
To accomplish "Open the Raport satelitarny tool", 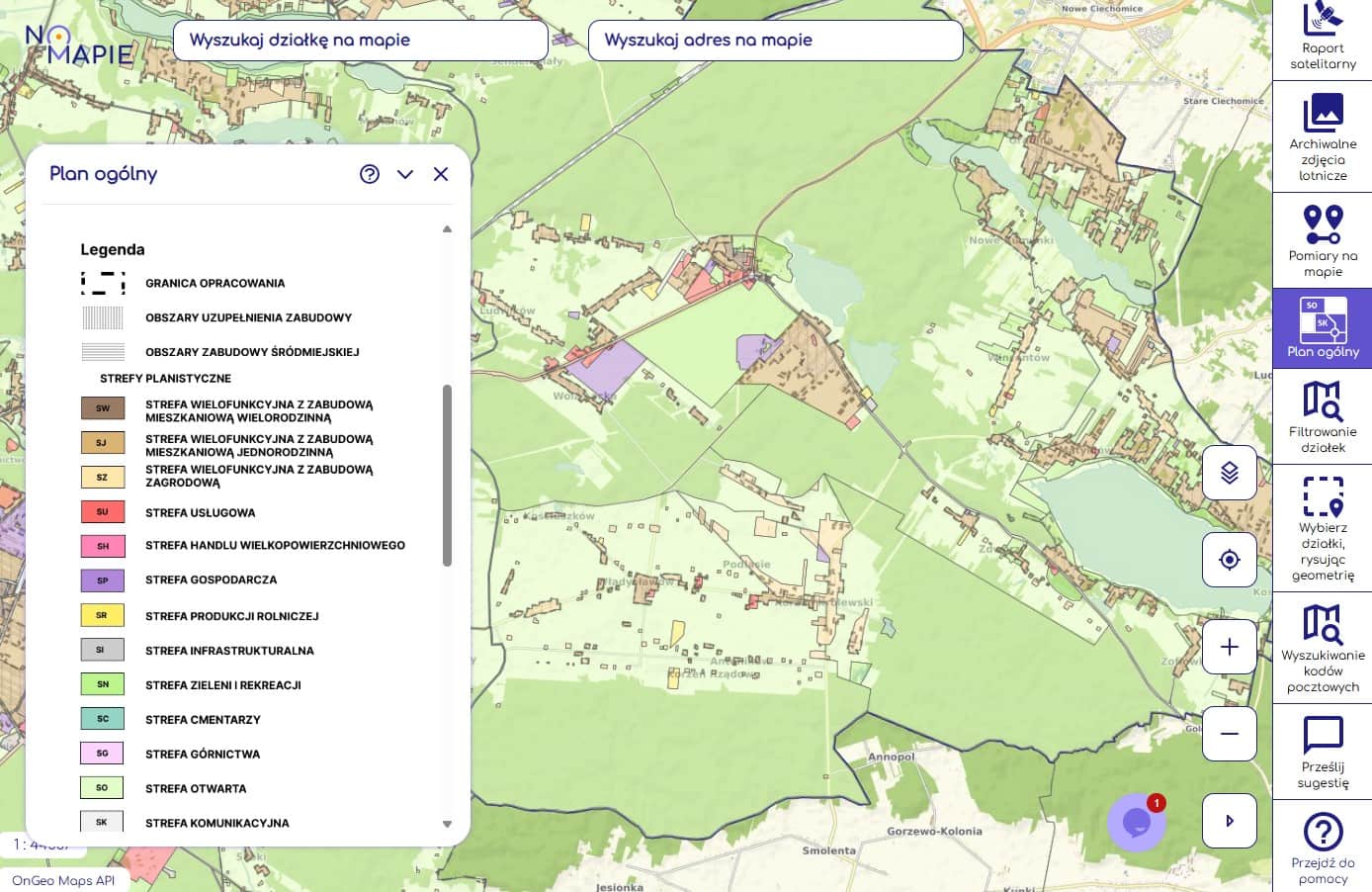I will point(1323,40).
